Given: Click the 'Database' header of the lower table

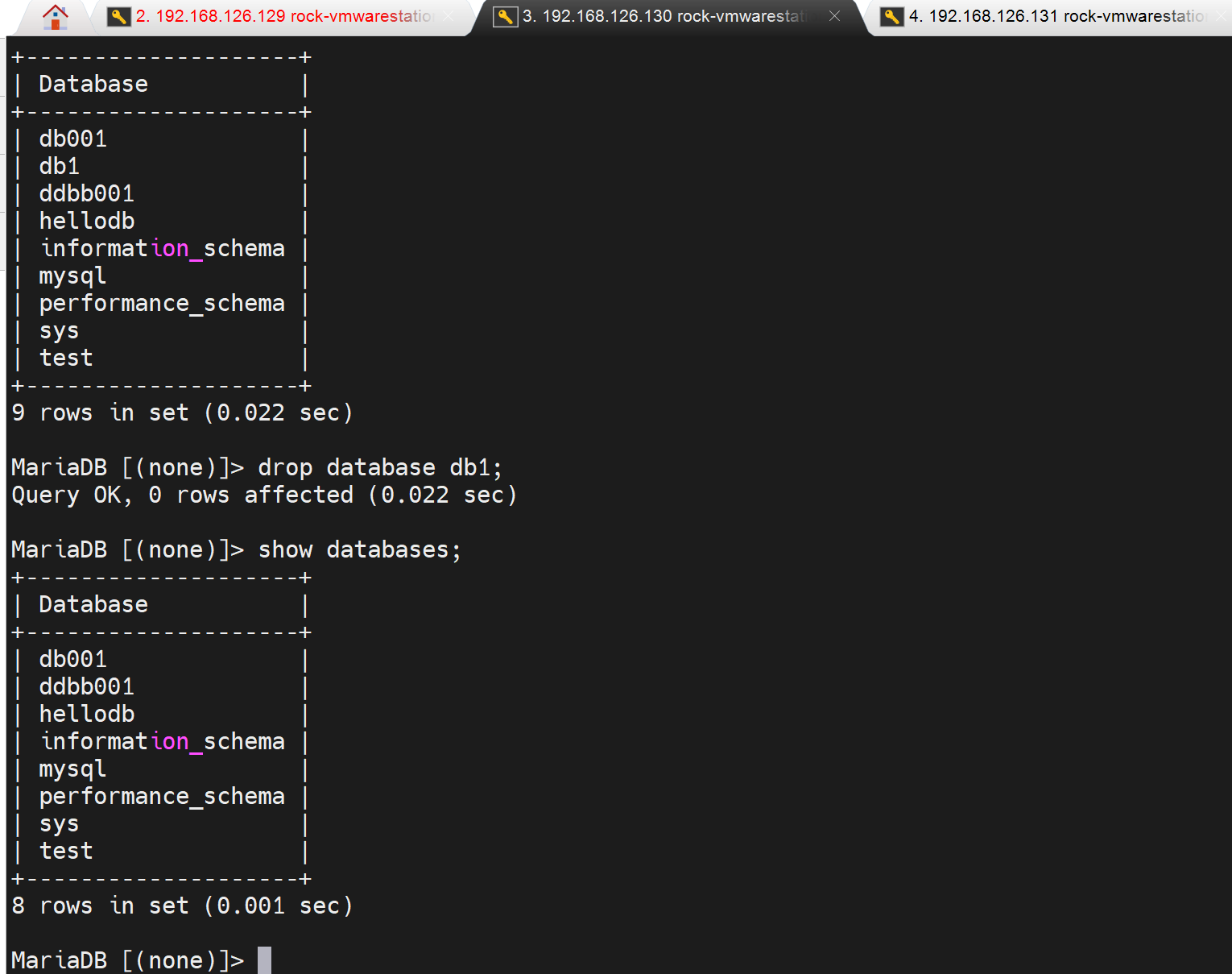Looking at the screenshot, I should pyautogui.click(x=93, y=604).
